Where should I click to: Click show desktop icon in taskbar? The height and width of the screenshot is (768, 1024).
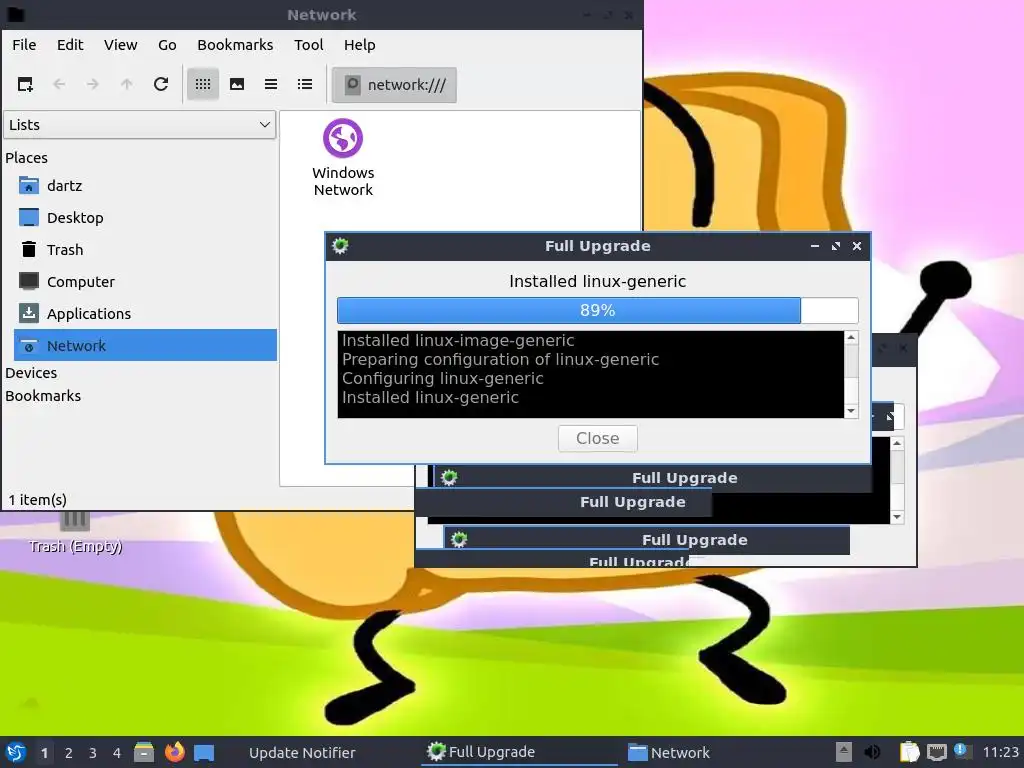(x=204, y=752)
